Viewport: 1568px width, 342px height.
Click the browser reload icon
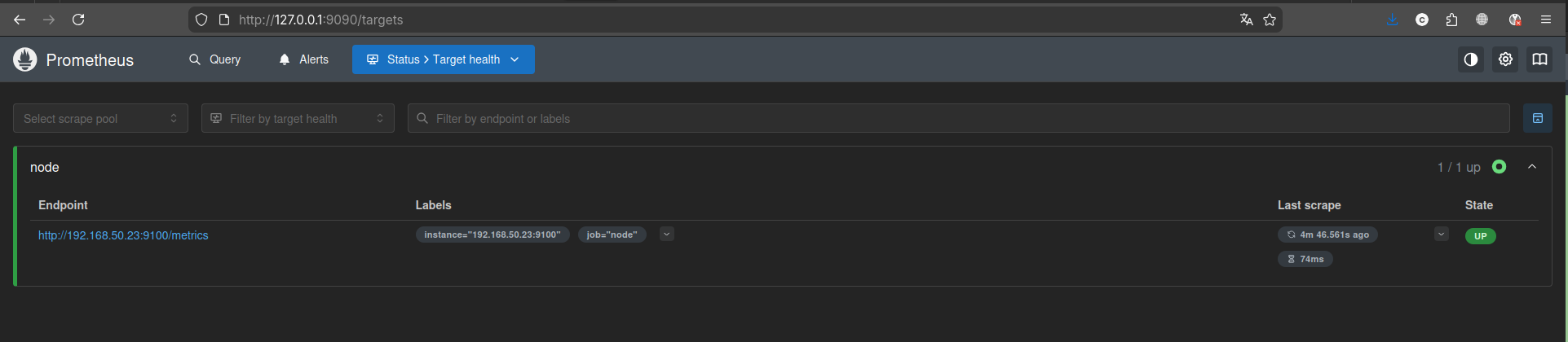point(78,20)
